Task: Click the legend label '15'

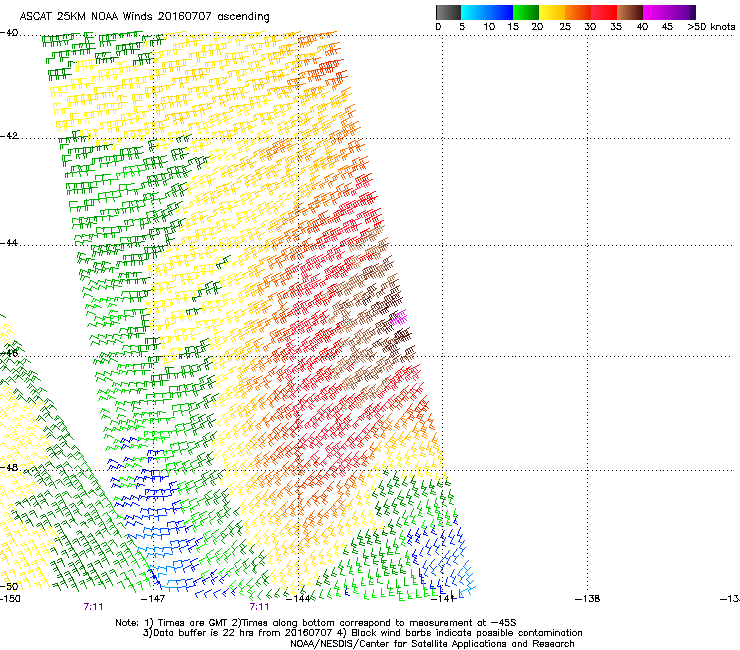Action: (x=513, y=27)
